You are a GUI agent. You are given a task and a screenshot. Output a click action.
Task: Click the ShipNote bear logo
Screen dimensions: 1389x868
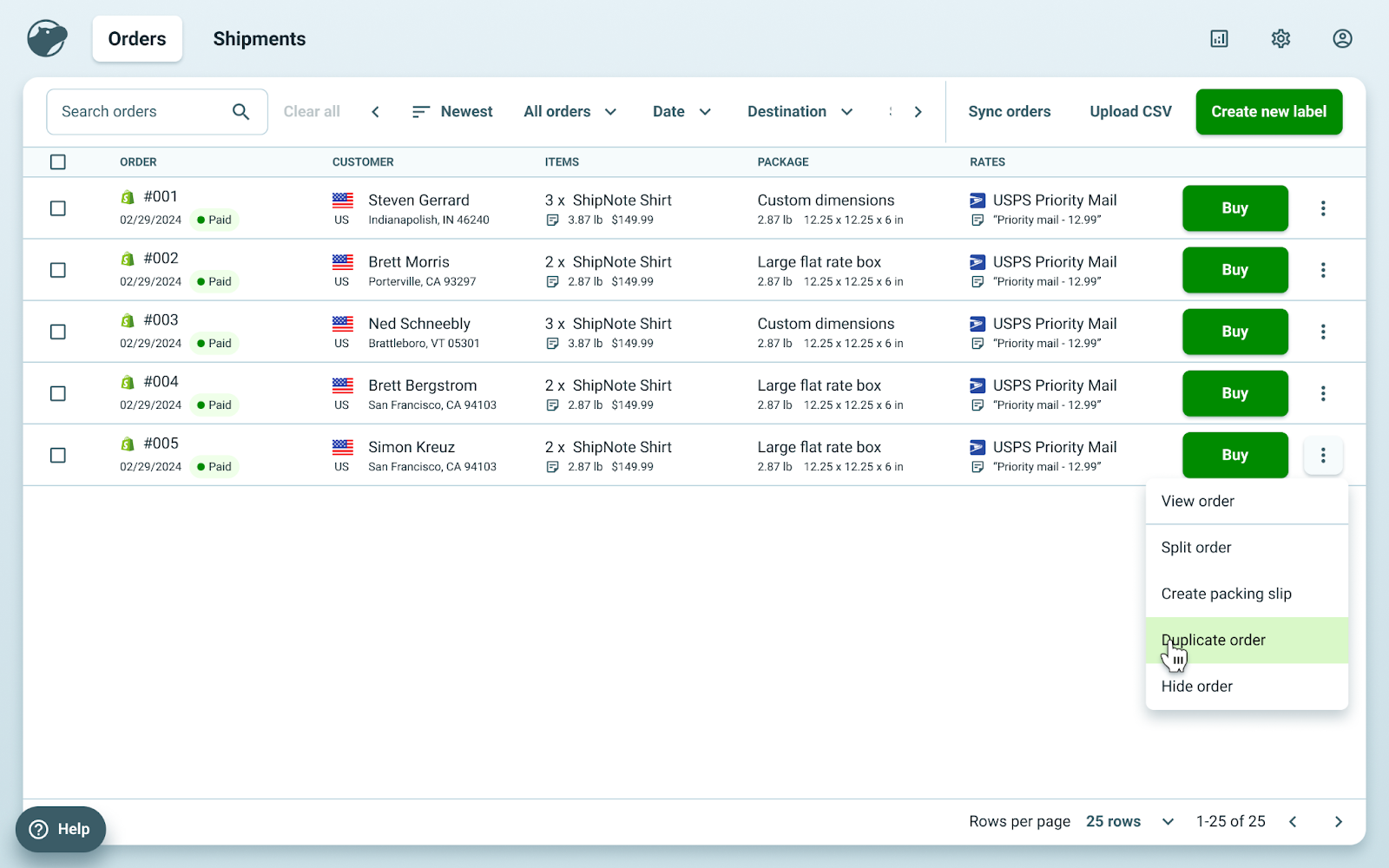[47, 38]
